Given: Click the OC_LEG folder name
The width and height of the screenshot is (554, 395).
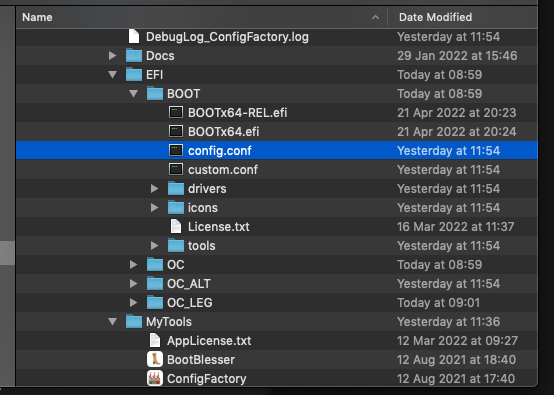Looking at the screenshot, I should point(190,303).
